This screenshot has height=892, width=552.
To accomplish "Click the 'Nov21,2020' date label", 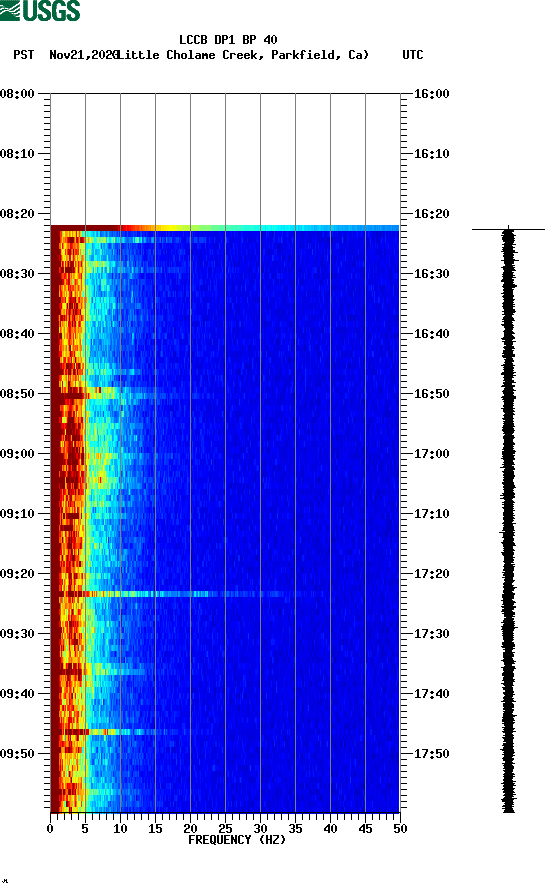I will [83, 55].
